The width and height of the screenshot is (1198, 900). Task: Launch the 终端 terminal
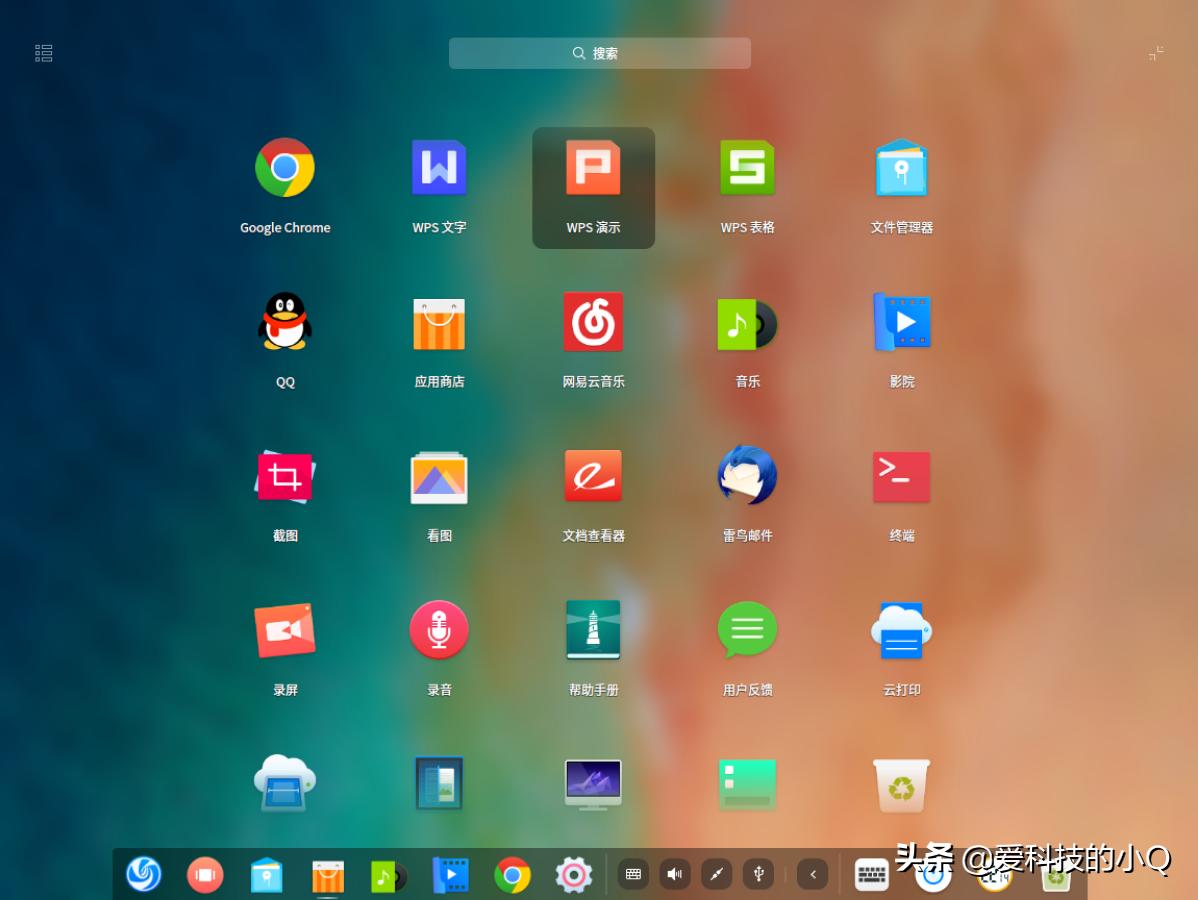pyautogui.click(x=901, y=476)
